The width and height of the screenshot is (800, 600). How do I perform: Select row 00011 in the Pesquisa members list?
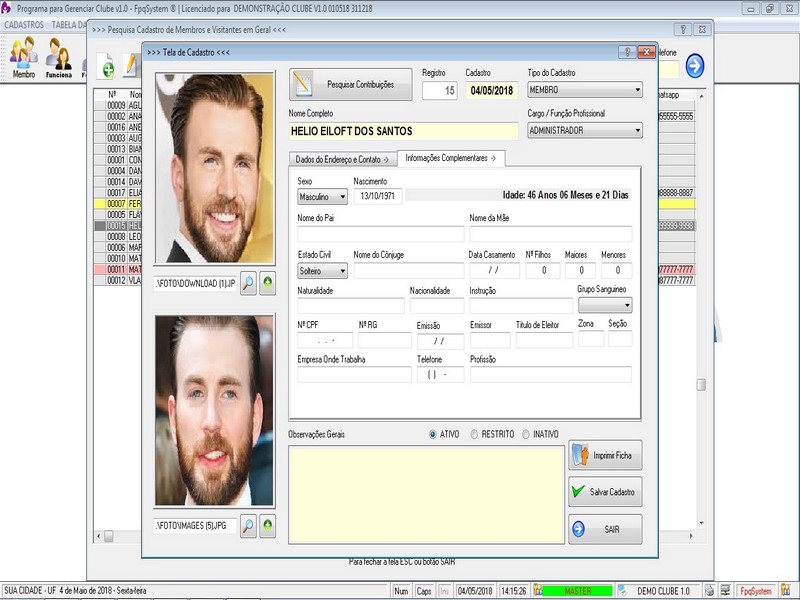coord(118,269)
